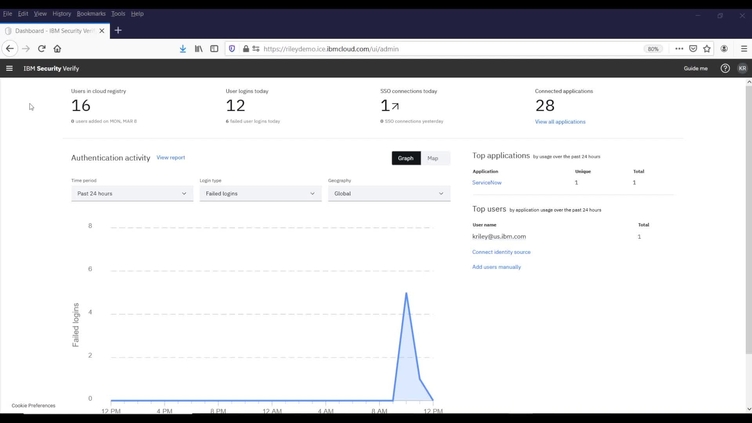Click the help question mark icon
This screenshot has width=752, height=423.
point(725,69)
